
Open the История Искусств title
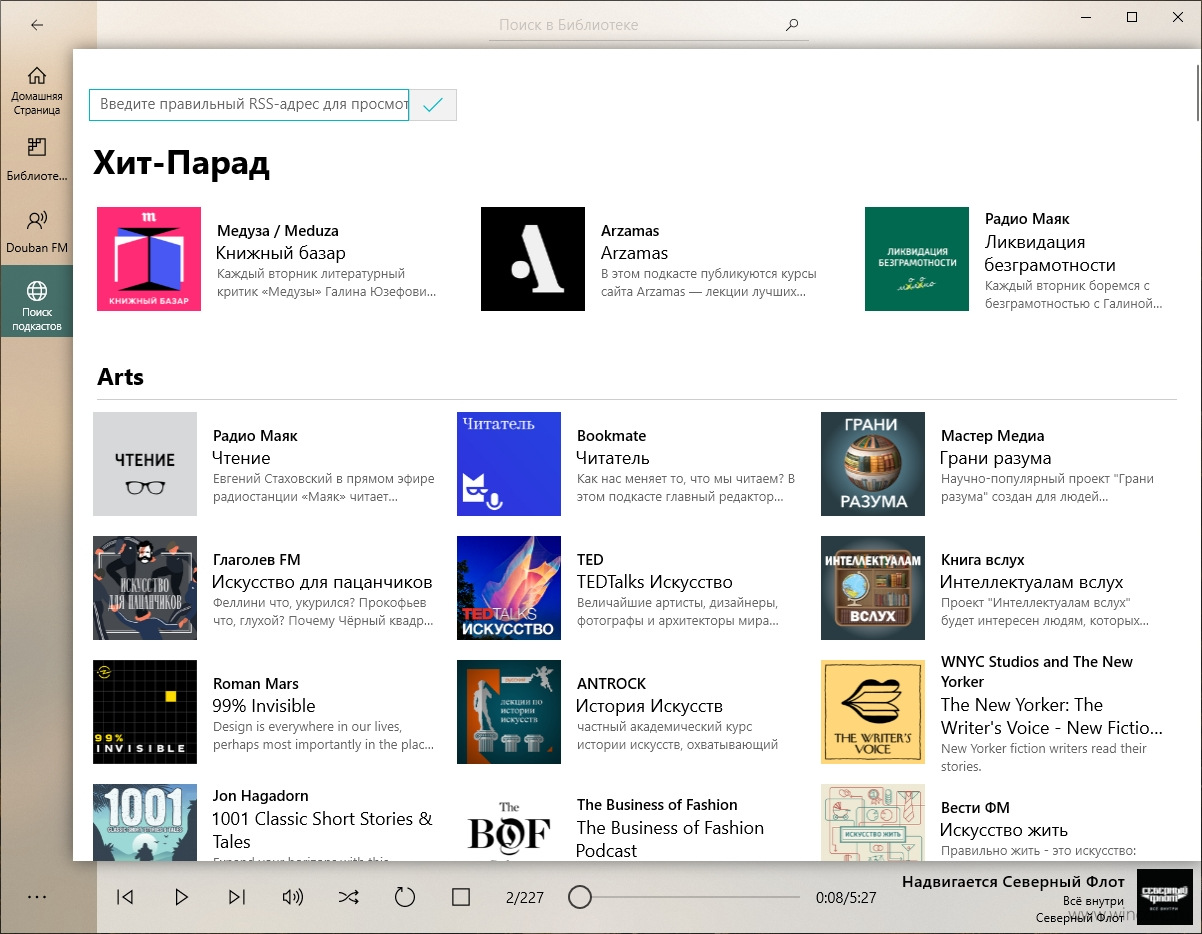649,706
